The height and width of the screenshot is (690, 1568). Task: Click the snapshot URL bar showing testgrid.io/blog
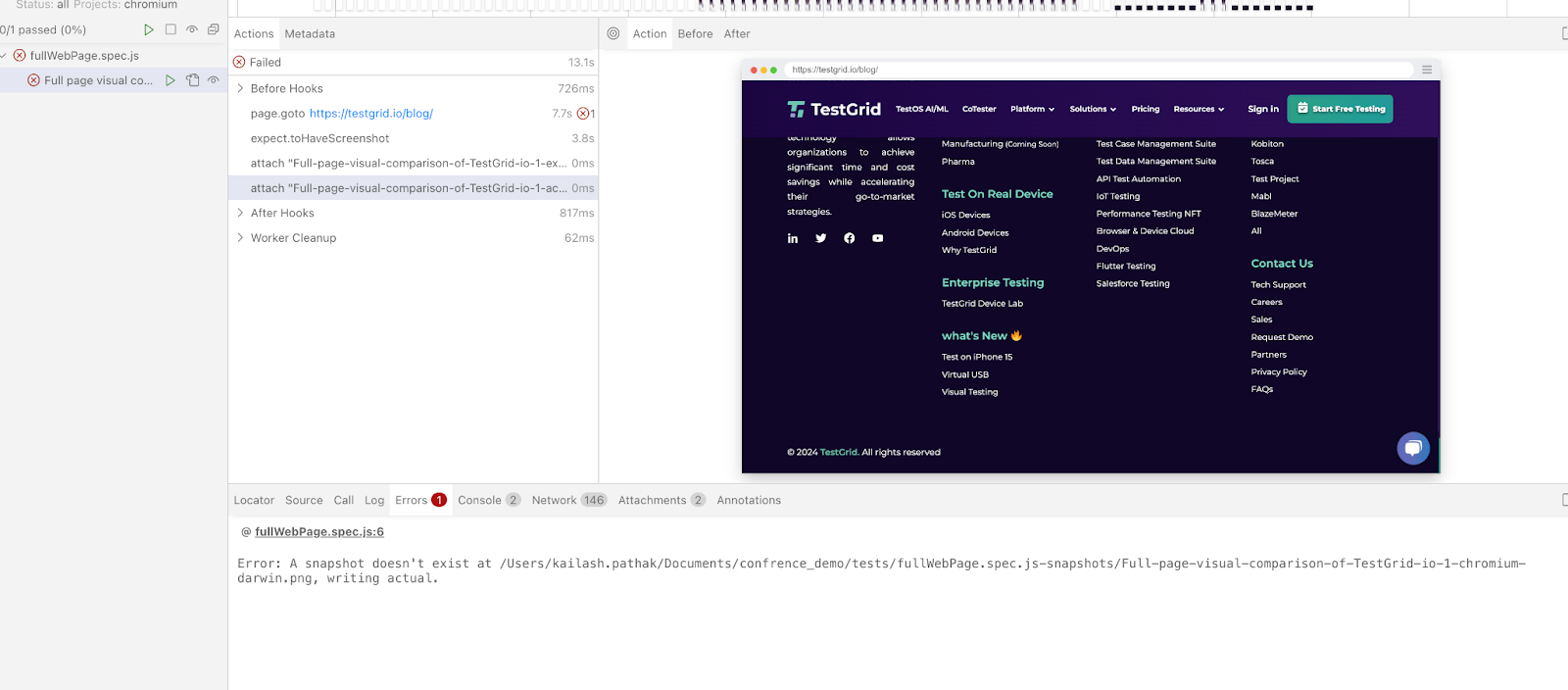[x=1100, y=70]
